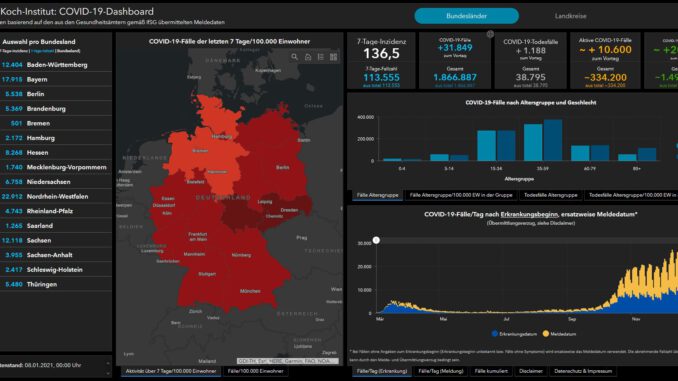Select Brandenburg in the state list
This screenshot has width=678, height=381.
[56, 109]
